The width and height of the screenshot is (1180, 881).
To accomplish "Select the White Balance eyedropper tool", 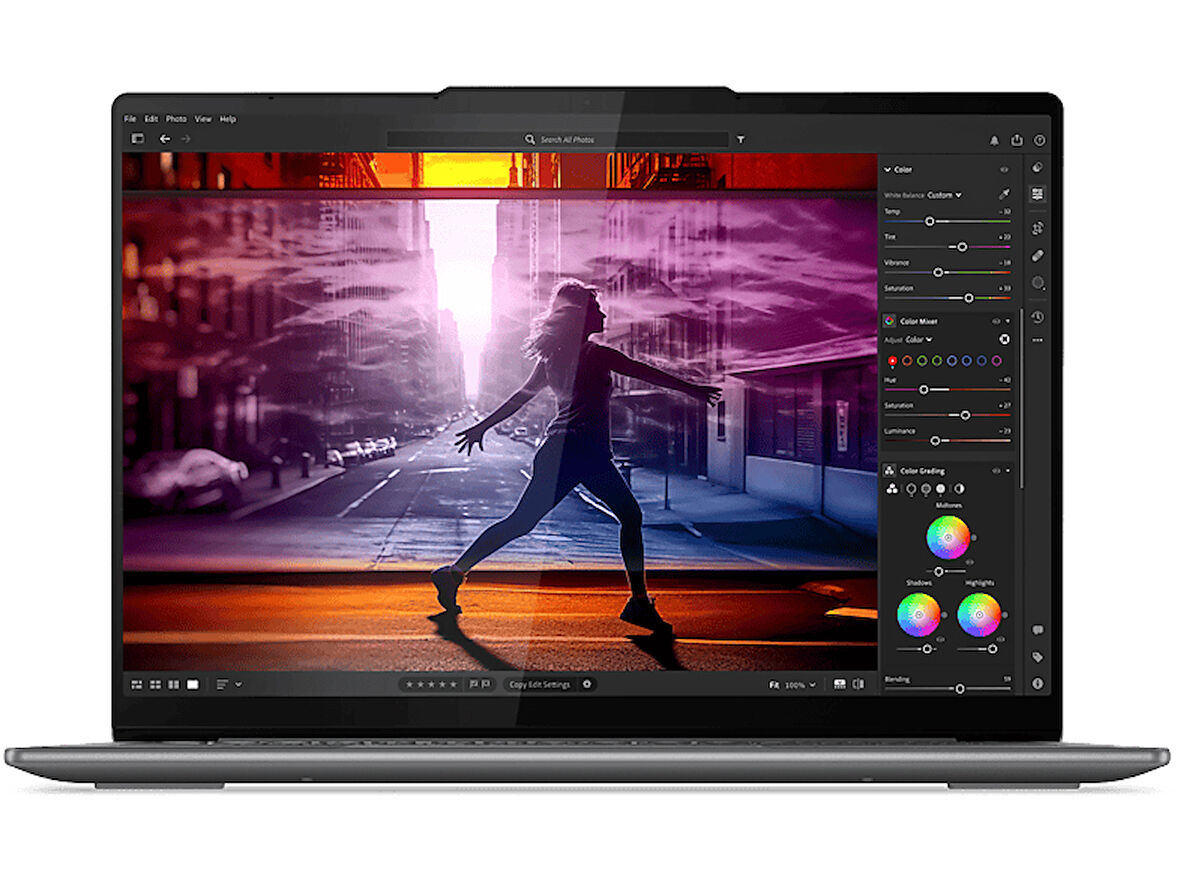I will [x=1004, y=195].
